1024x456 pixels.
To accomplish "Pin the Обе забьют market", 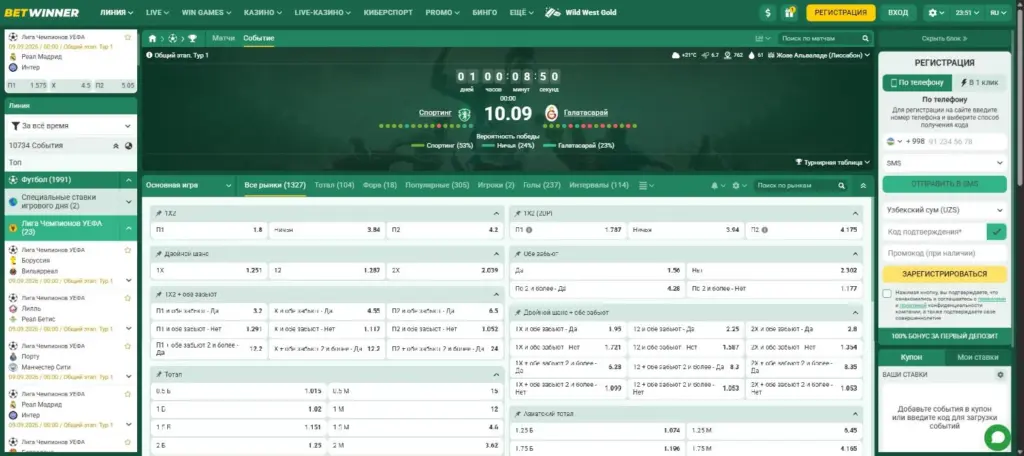I will (x=518, y=253).
